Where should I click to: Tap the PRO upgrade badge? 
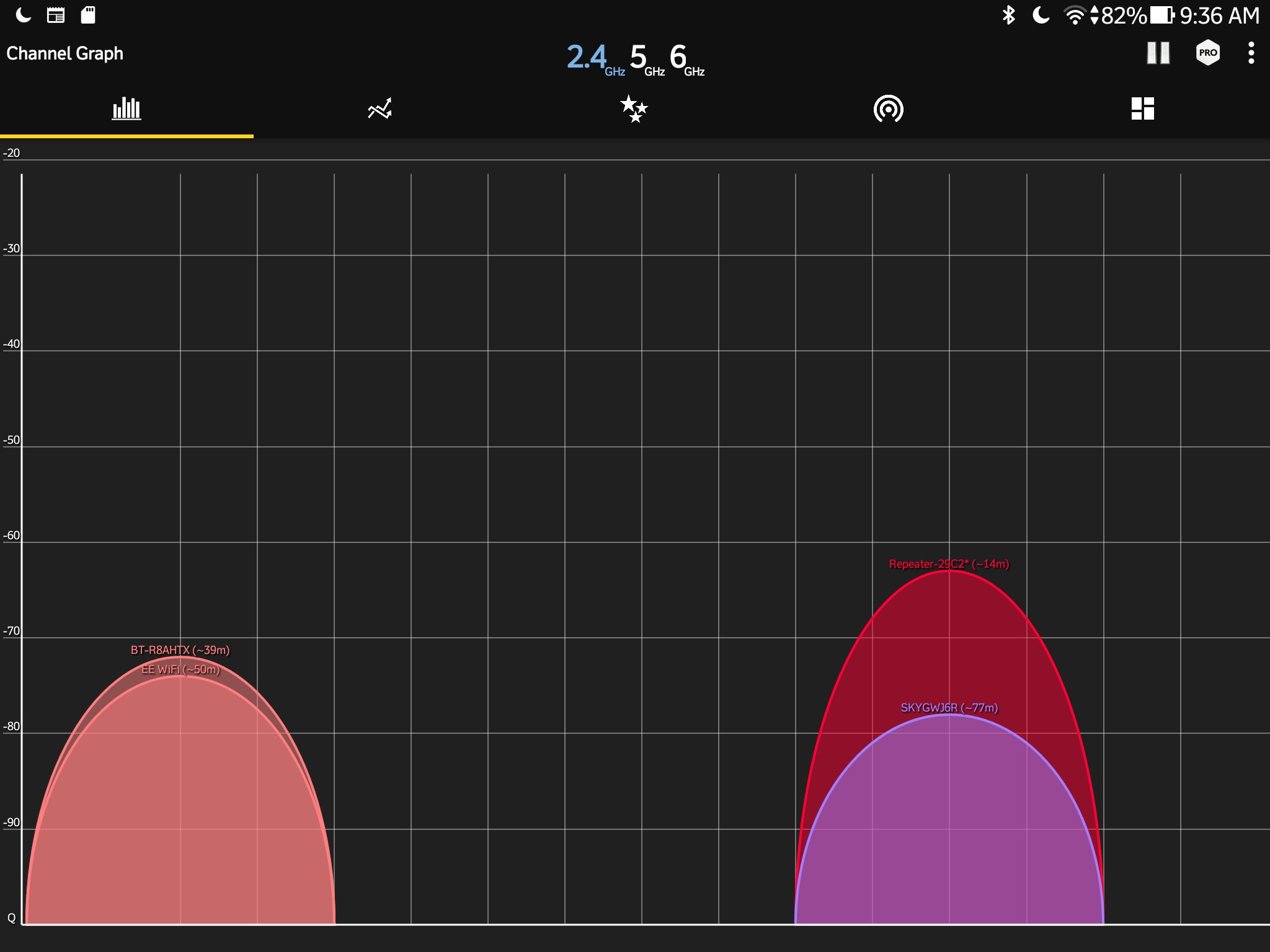pos(1207,53)
